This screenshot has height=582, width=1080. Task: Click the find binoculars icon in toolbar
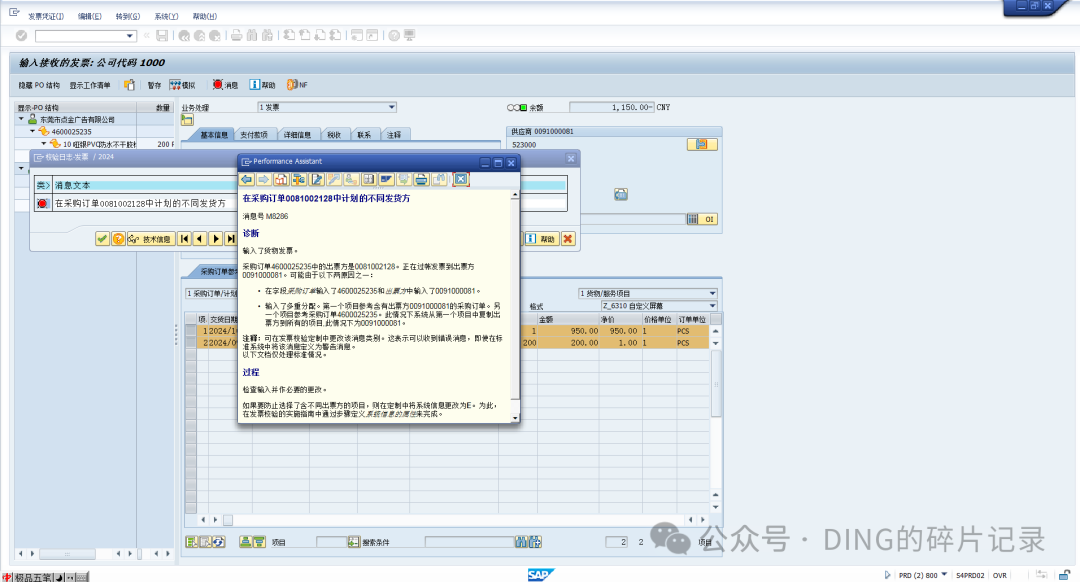point(251,36)
